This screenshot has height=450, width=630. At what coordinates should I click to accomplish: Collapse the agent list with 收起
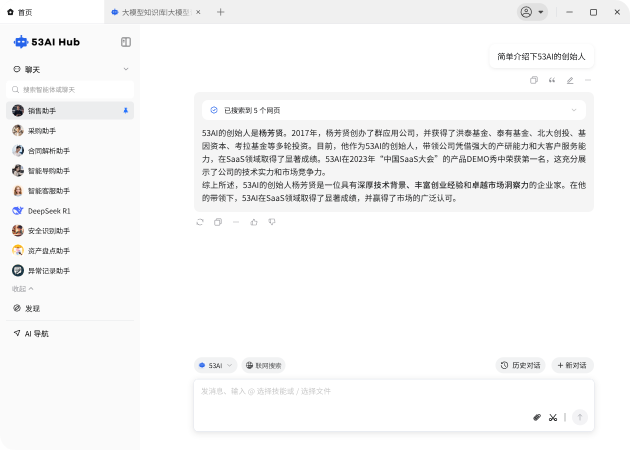(x=22, y=289)
